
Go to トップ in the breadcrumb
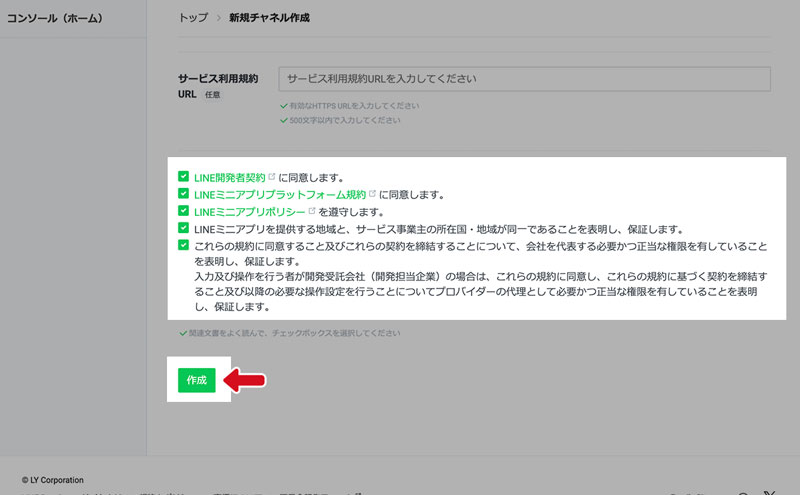click(193, 18)
